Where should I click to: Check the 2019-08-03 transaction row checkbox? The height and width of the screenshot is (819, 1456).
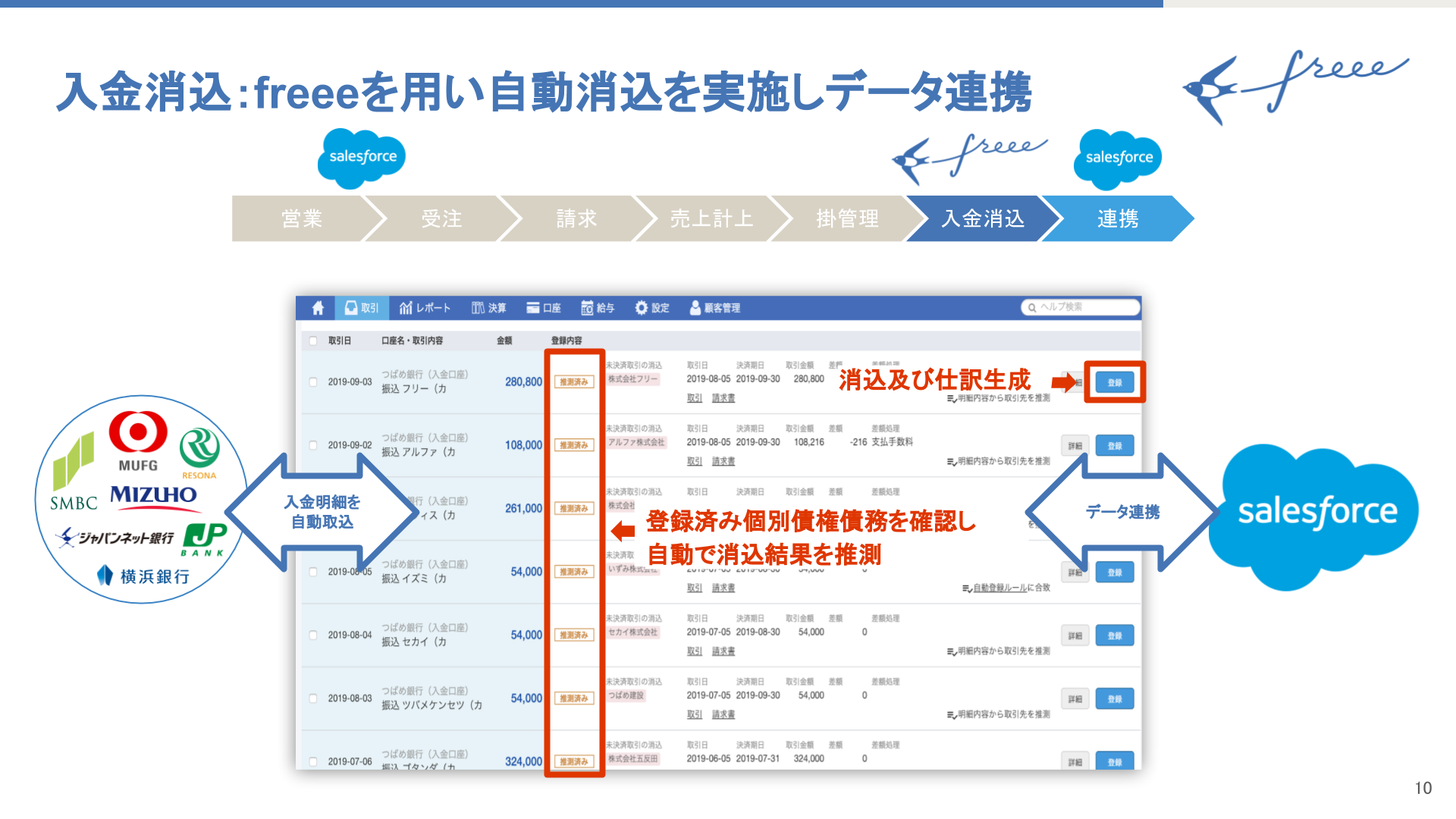tap(313, 698)
